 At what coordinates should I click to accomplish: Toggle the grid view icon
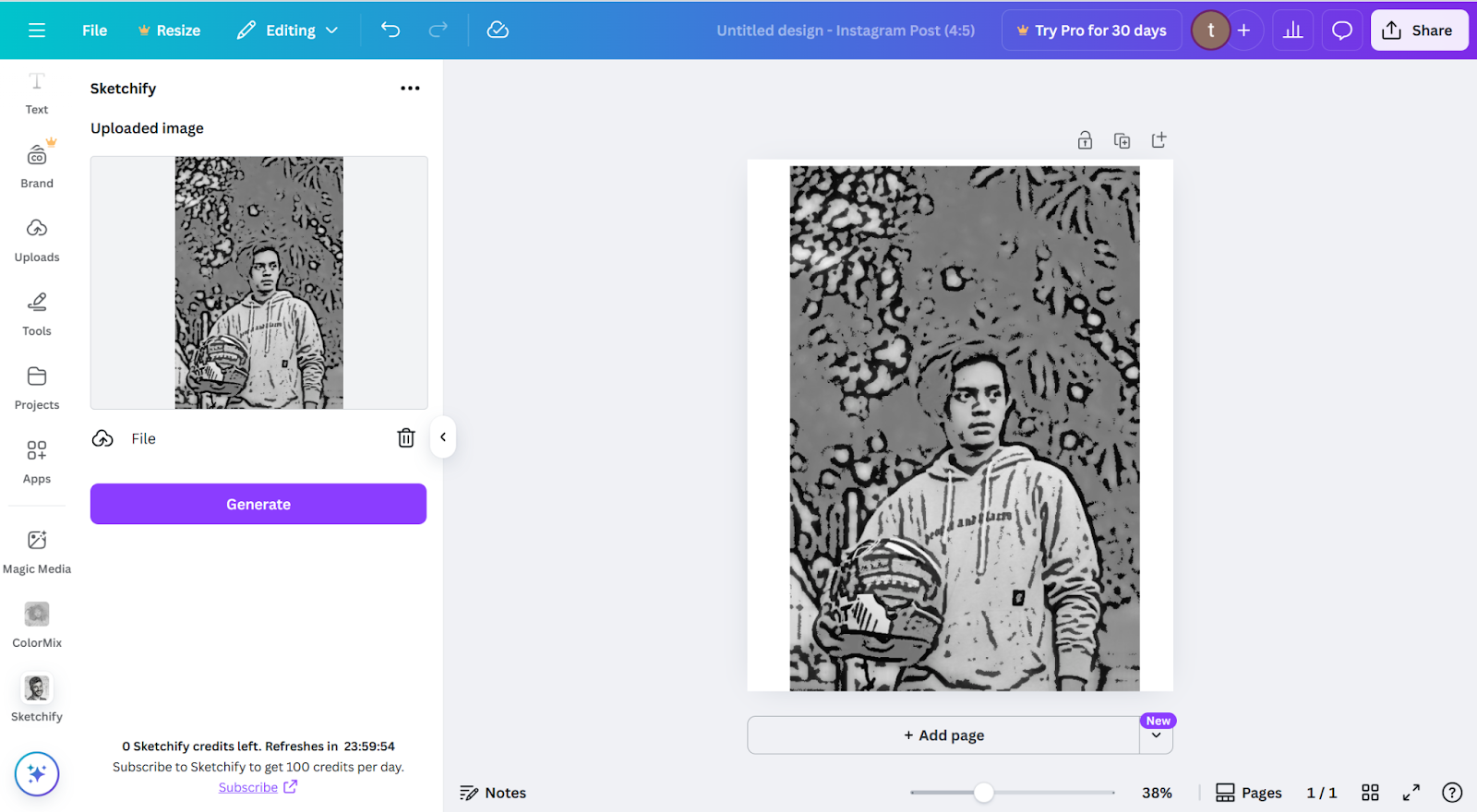pyautogui.click(x=1371, y=793)
